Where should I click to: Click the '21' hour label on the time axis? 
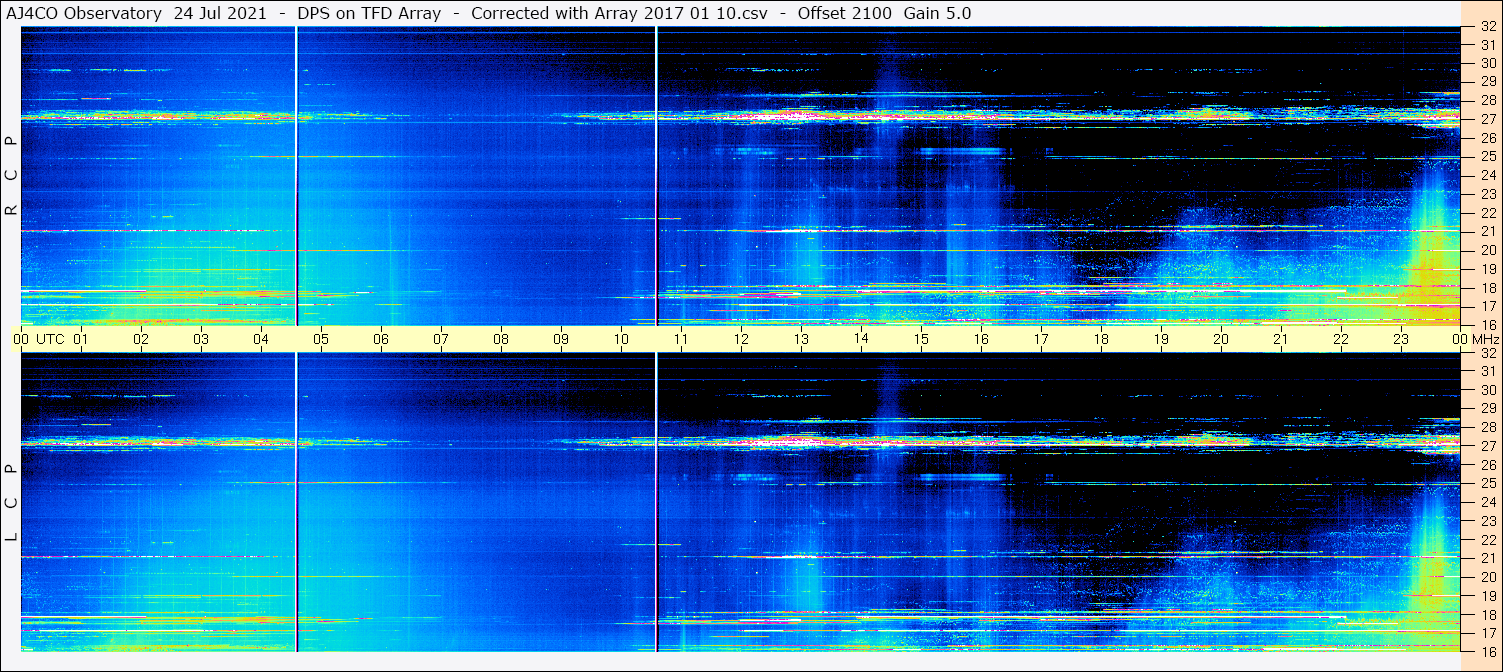click(1281, 339)
